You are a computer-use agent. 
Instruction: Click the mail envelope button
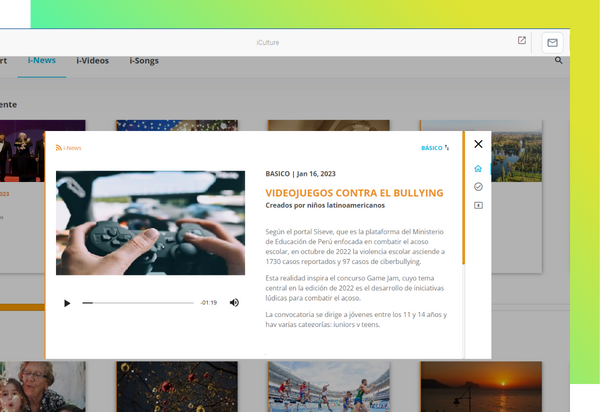(552, 42)
